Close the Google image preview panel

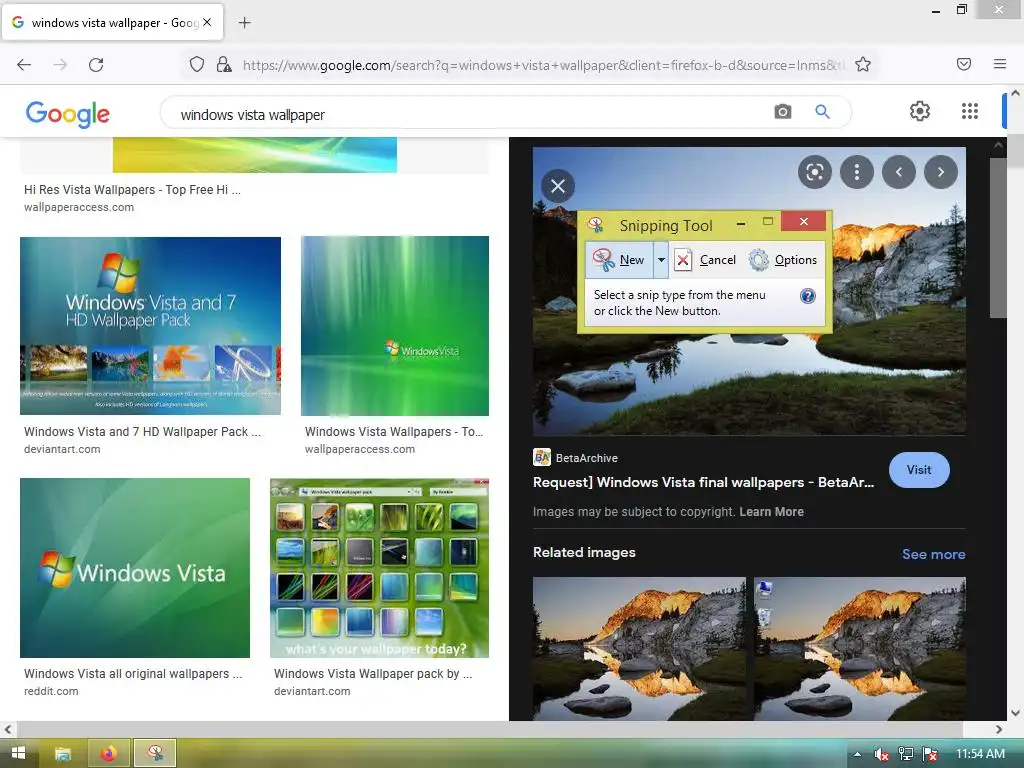pos(558,186)
